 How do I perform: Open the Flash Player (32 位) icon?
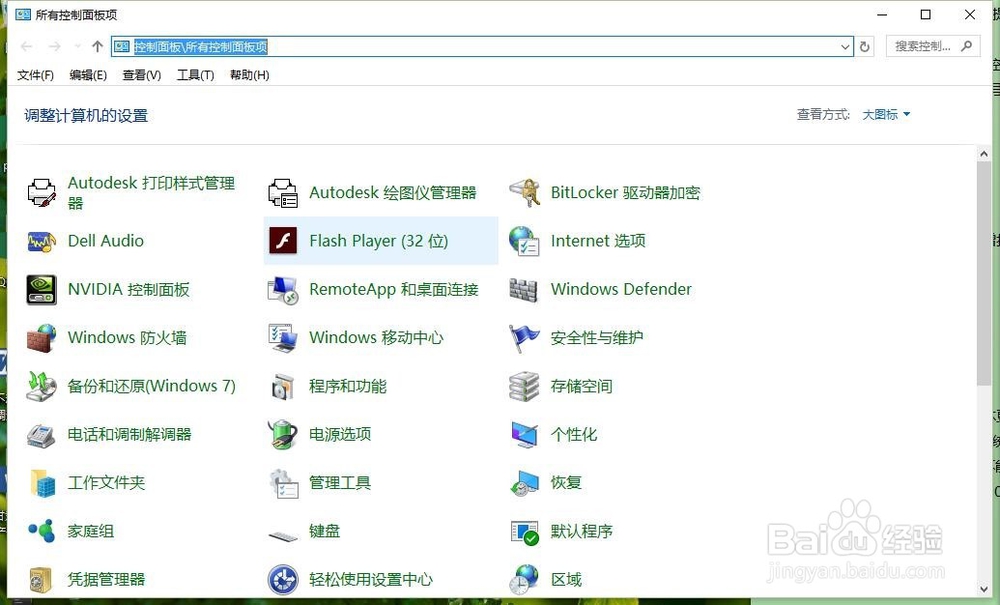283,241
